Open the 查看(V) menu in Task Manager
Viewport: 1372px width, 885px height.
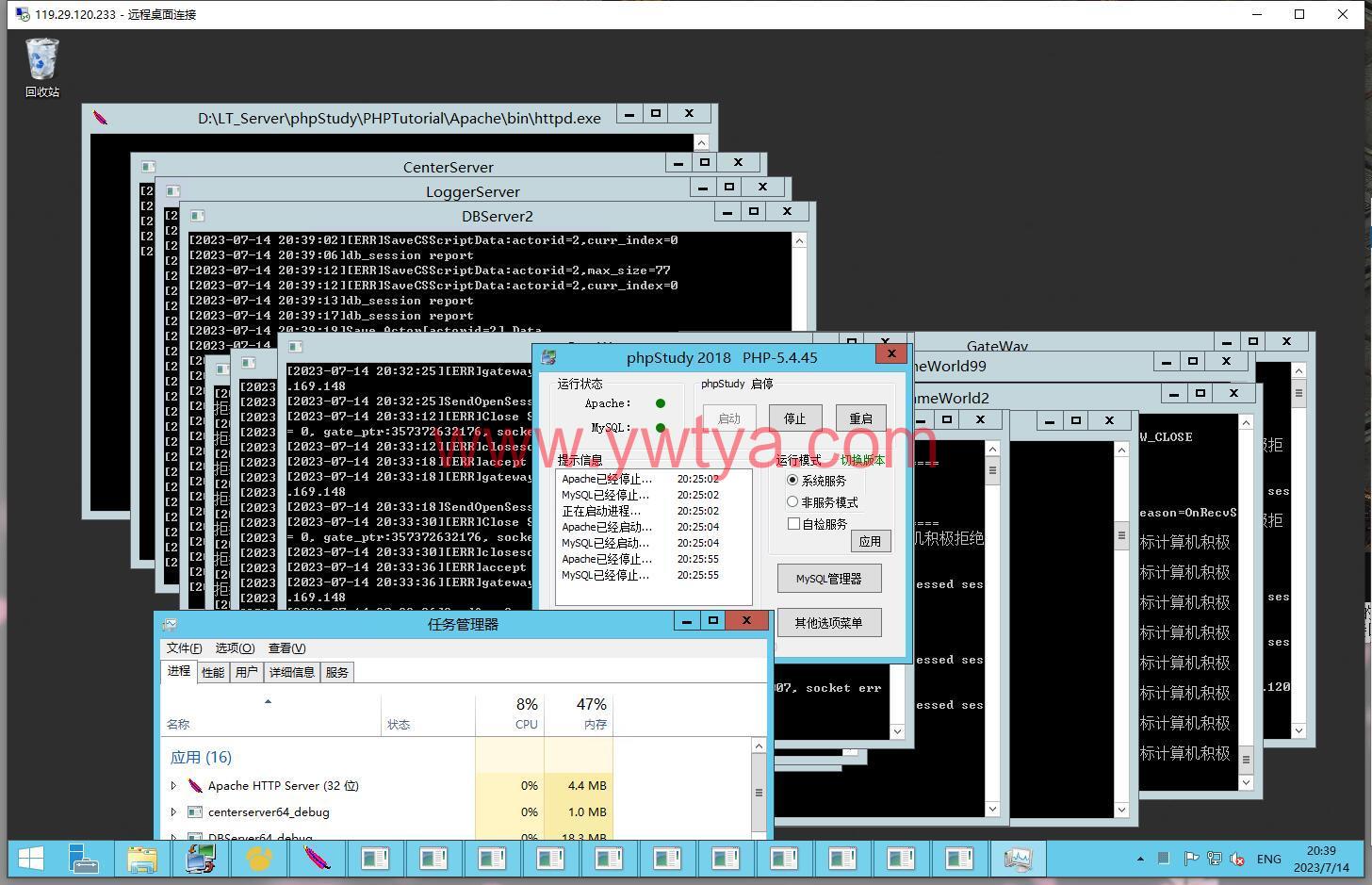pos(286,647)
